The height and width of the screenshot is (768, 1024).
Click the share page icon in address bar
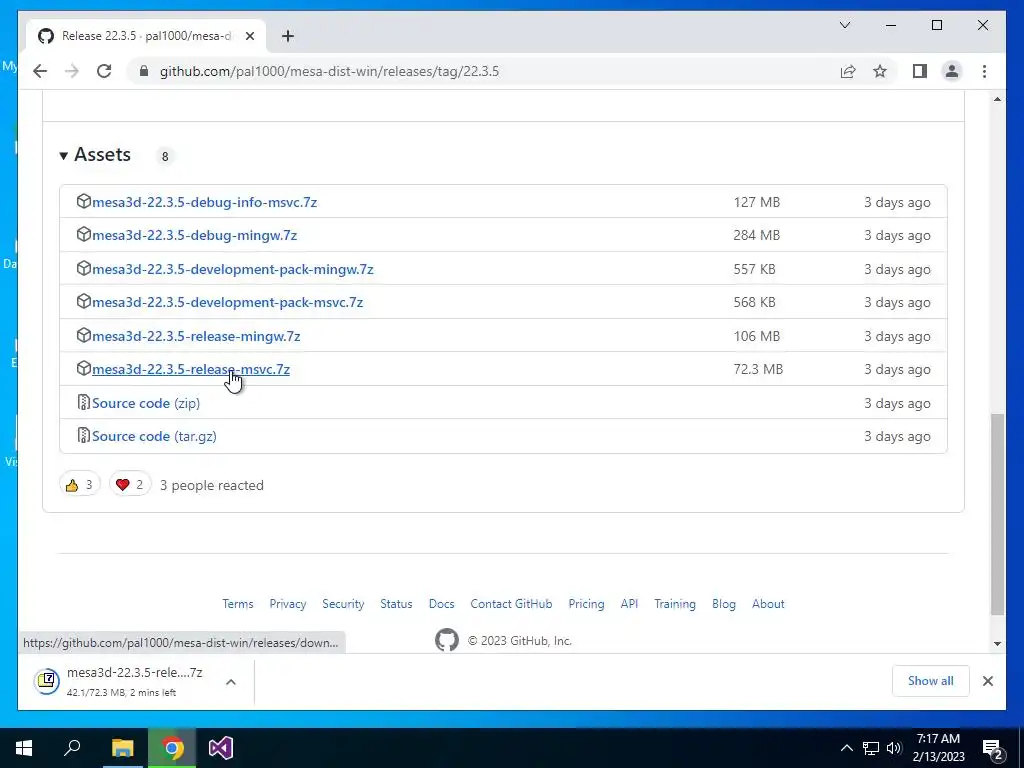(848, 71)
